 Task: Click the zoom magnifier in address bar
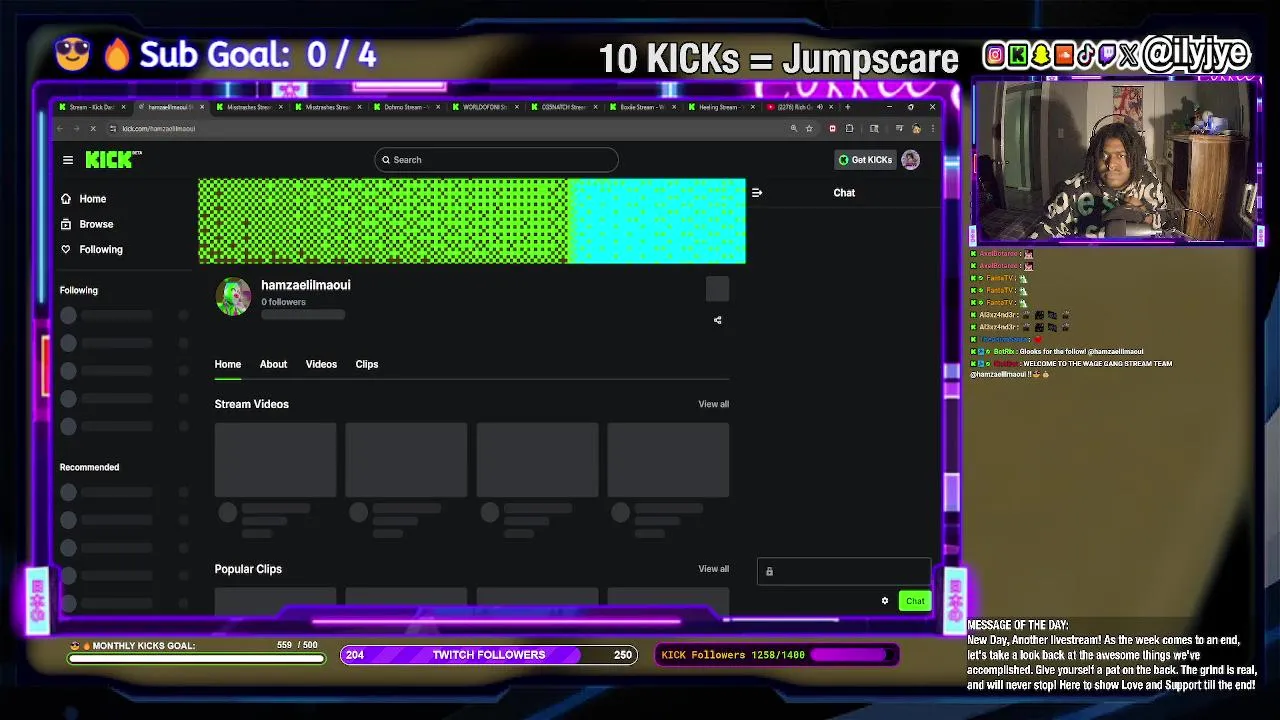tap(794, 128)
